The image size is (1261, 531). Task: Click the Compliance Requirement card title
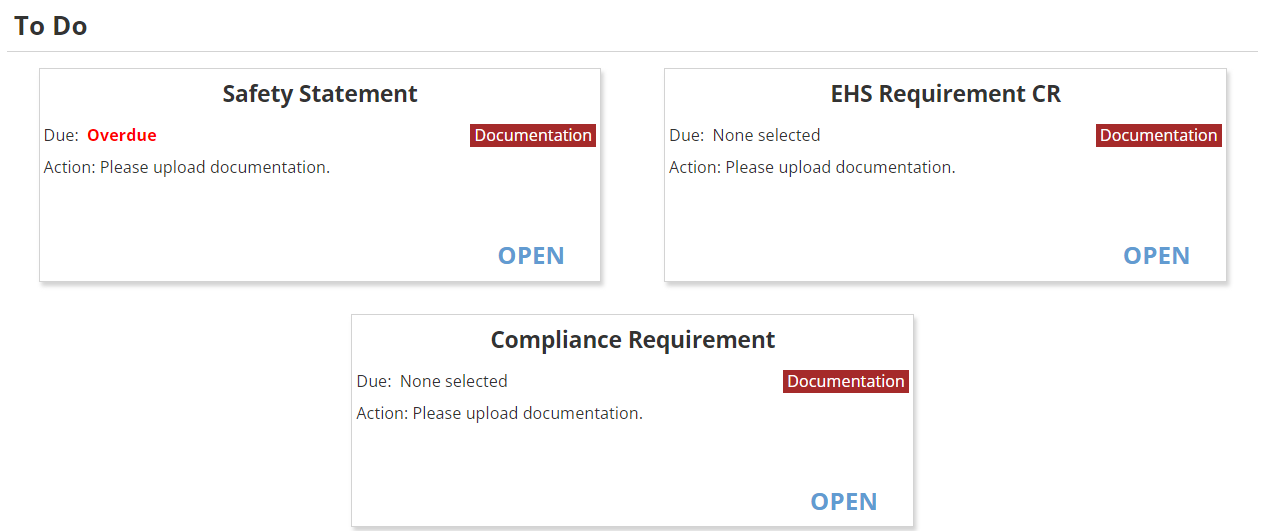(x=633, y=340)
